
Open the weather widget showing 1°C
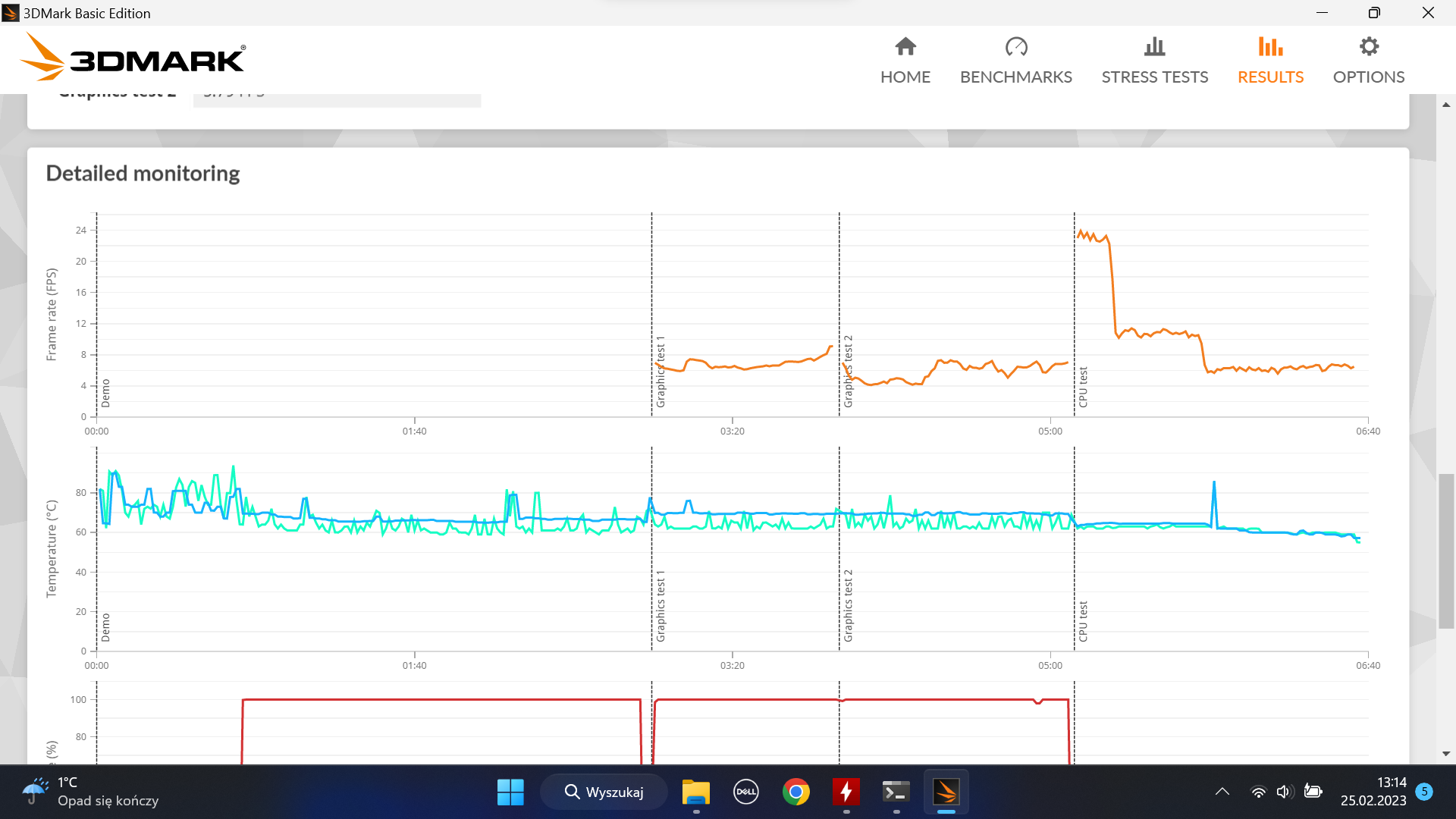(91, 792)
